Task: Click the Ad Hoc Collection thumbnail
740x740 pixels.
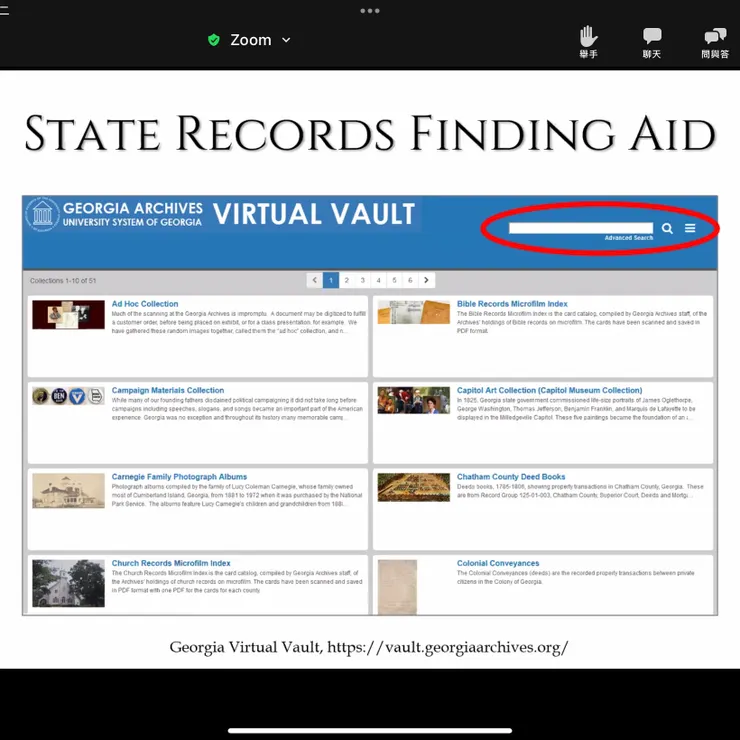Action: coord(68,315)
